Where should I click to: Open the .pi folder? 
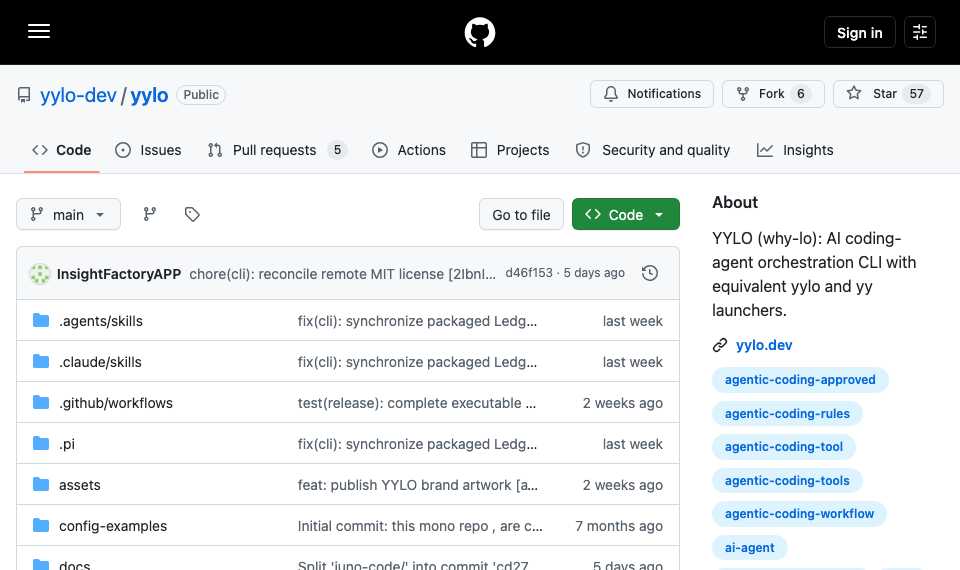67,444
